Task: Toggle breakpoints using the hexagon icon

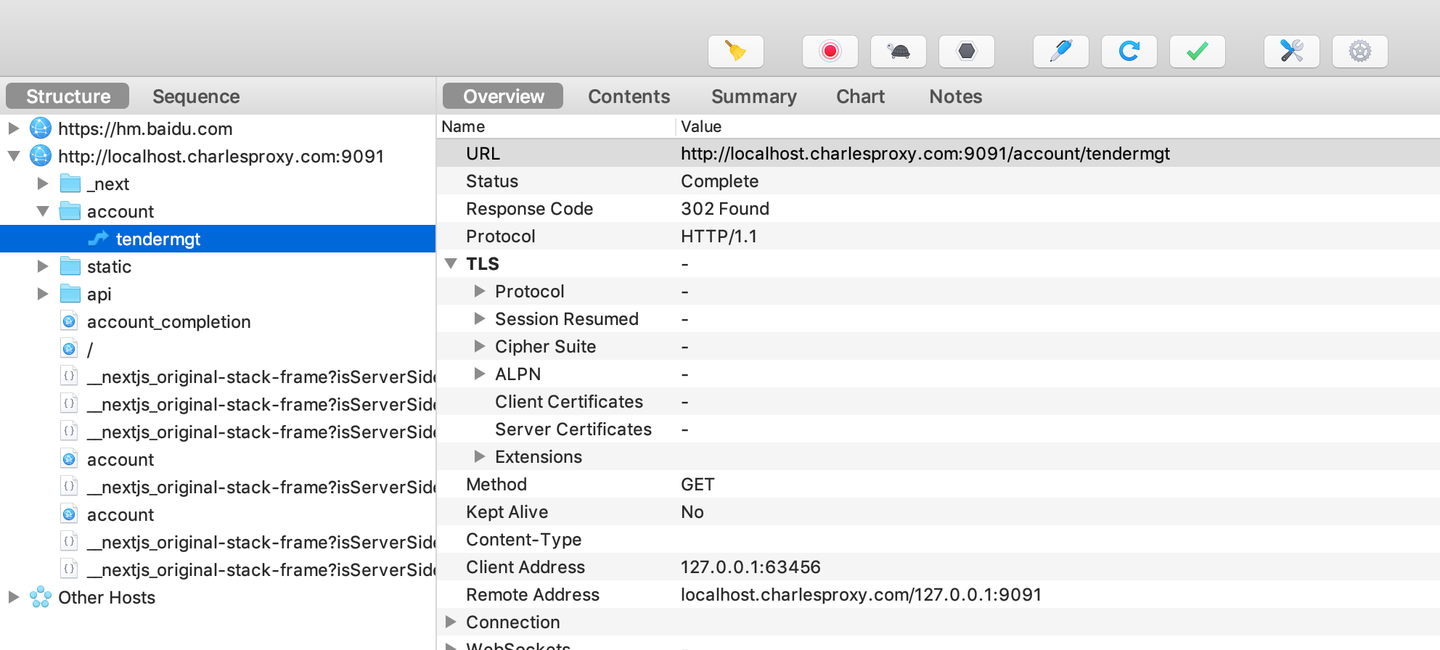Action: pyautogui.click(x=966, y=51)
